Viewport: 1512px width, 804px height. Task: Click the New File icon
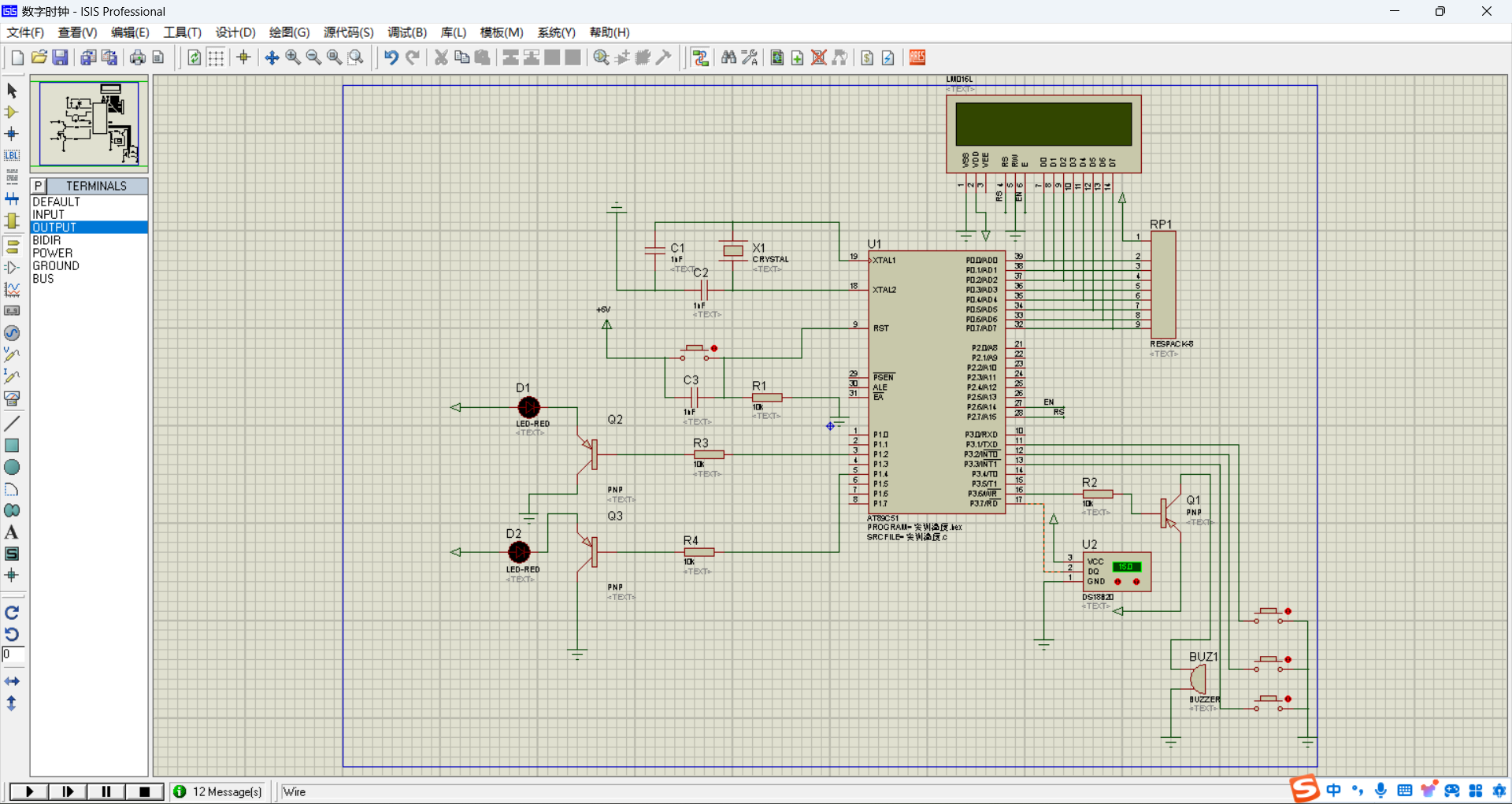(x=17, y=57)
